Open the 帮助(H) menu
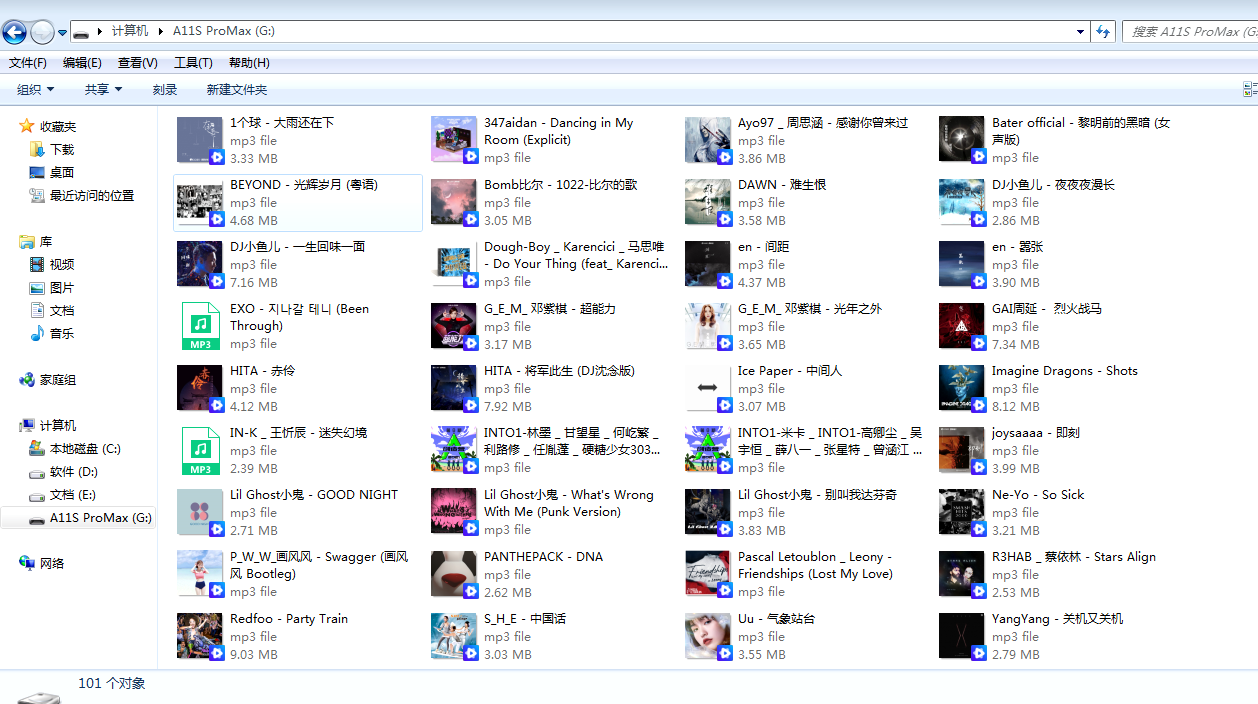The height and width of the screenshot is (704, 1258). (x=249, y=63)
